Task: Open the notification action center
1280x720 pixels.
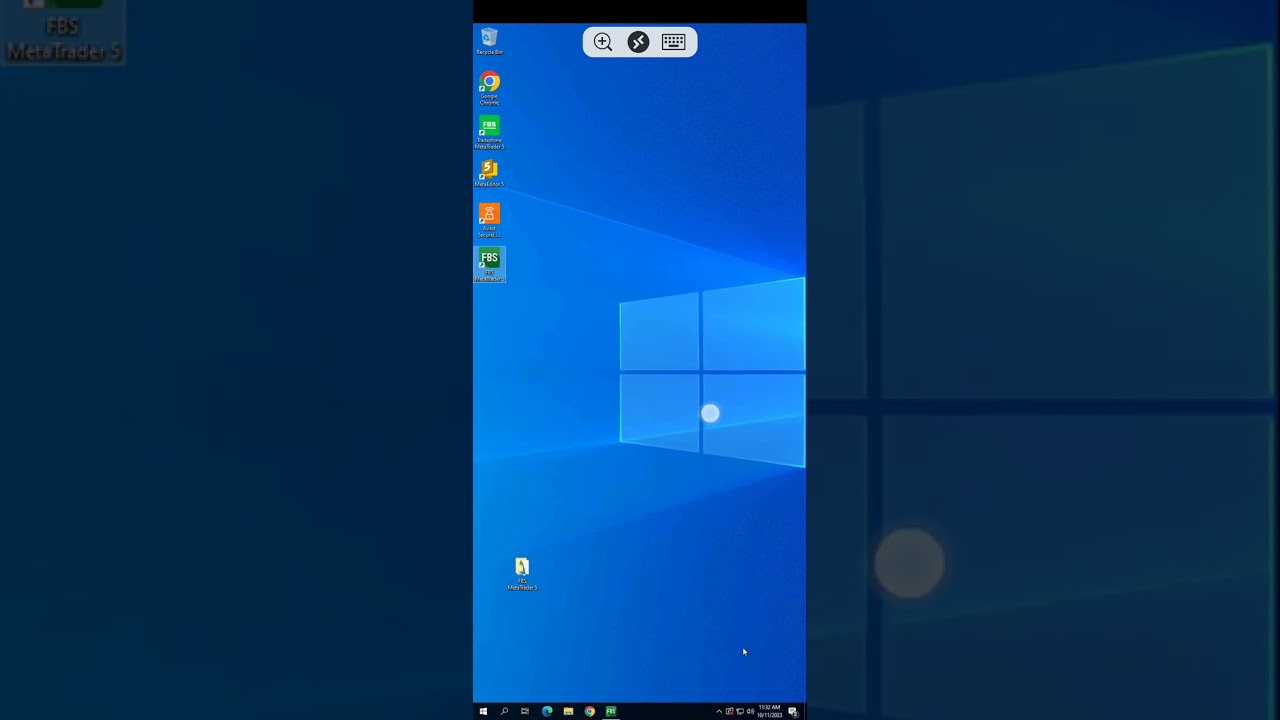Action: pos(793,712)
